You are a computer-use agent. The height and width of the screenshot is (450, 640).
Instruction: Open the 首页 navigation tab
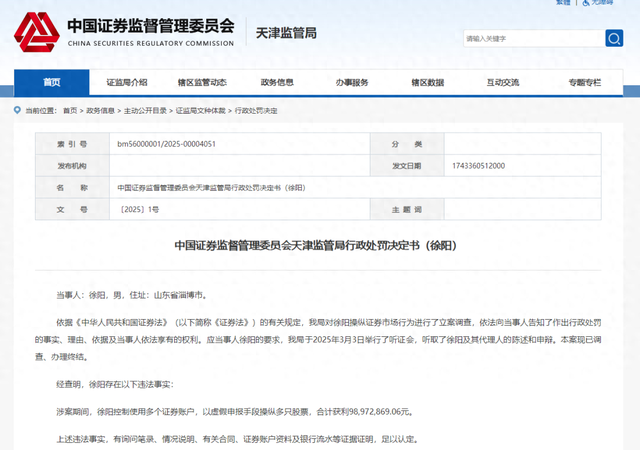[52, 82]
